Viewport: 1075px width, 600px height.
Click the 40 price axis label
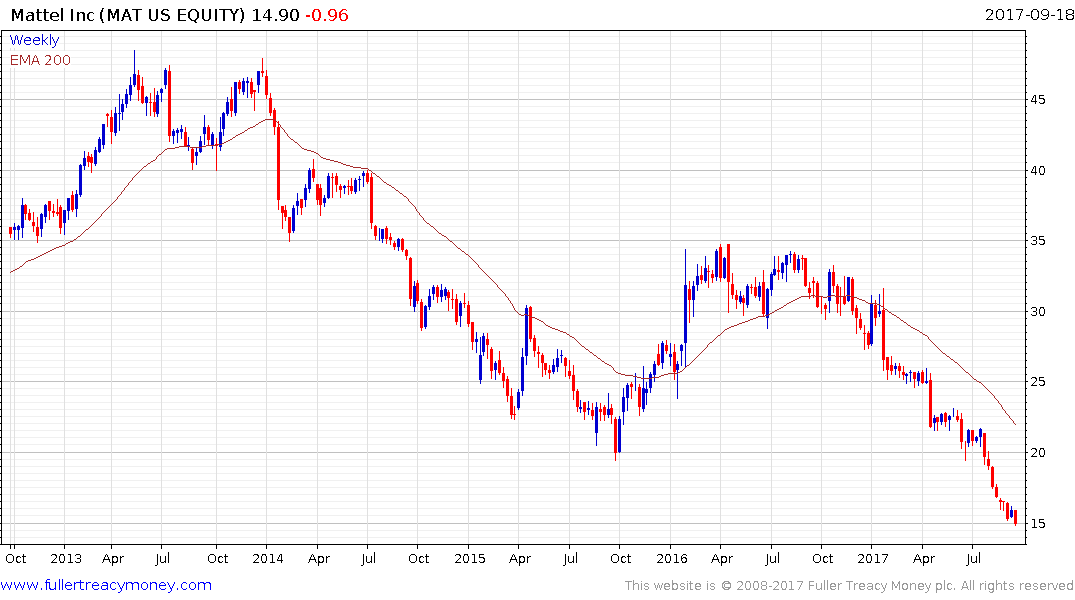point(1037,171)
